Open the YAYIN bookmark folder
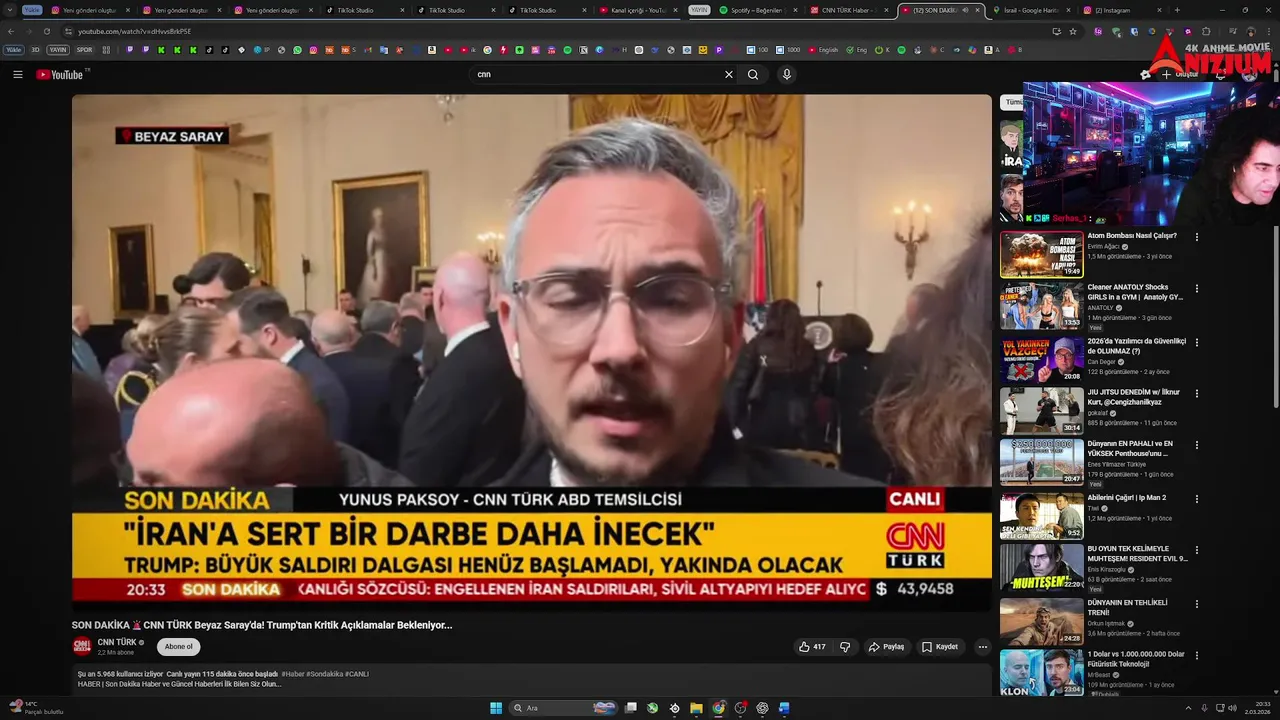 [58, 49]
